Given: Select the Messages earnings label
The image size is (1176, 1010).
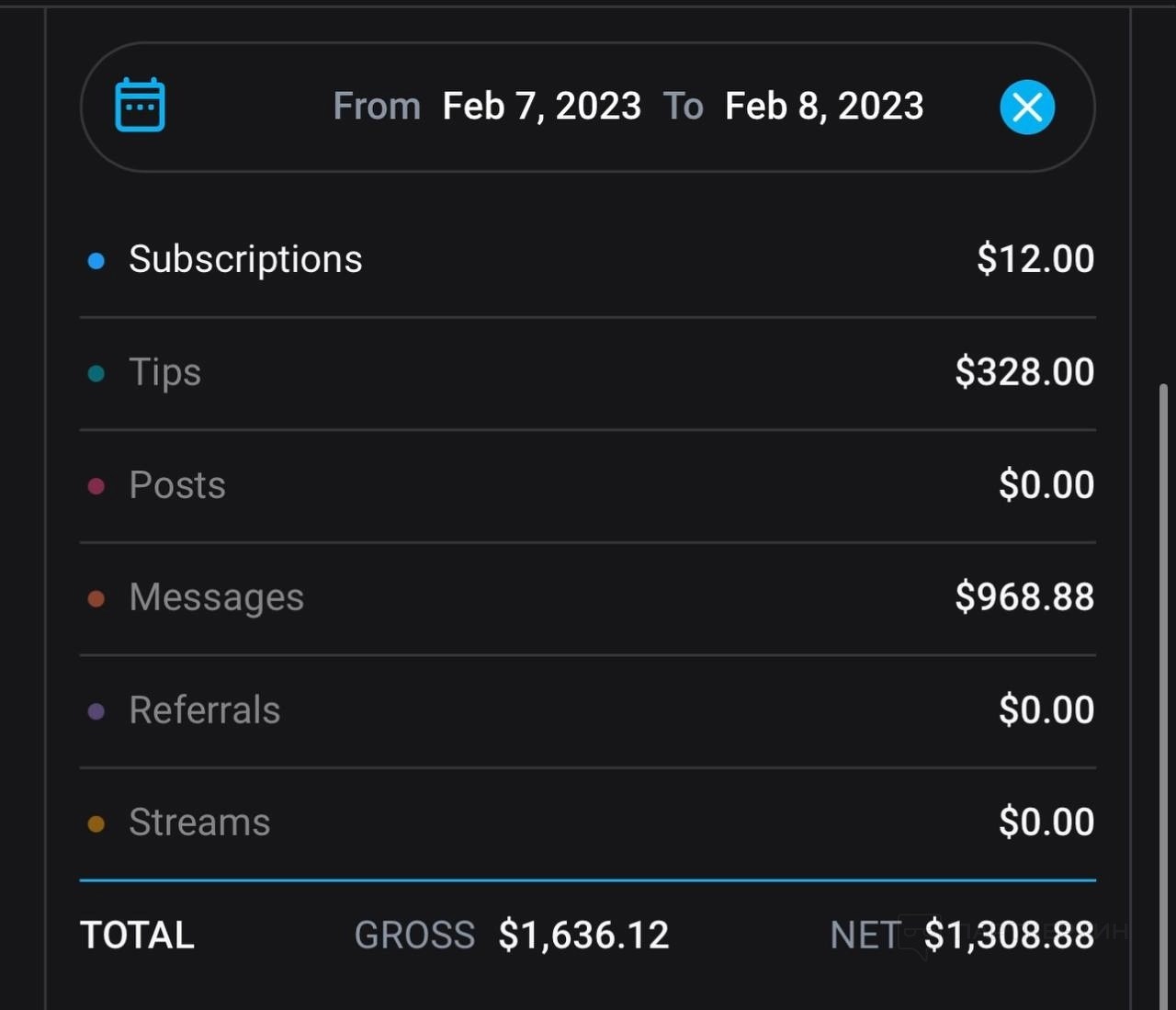Looking at the screenshot, I should pos(216,597).
